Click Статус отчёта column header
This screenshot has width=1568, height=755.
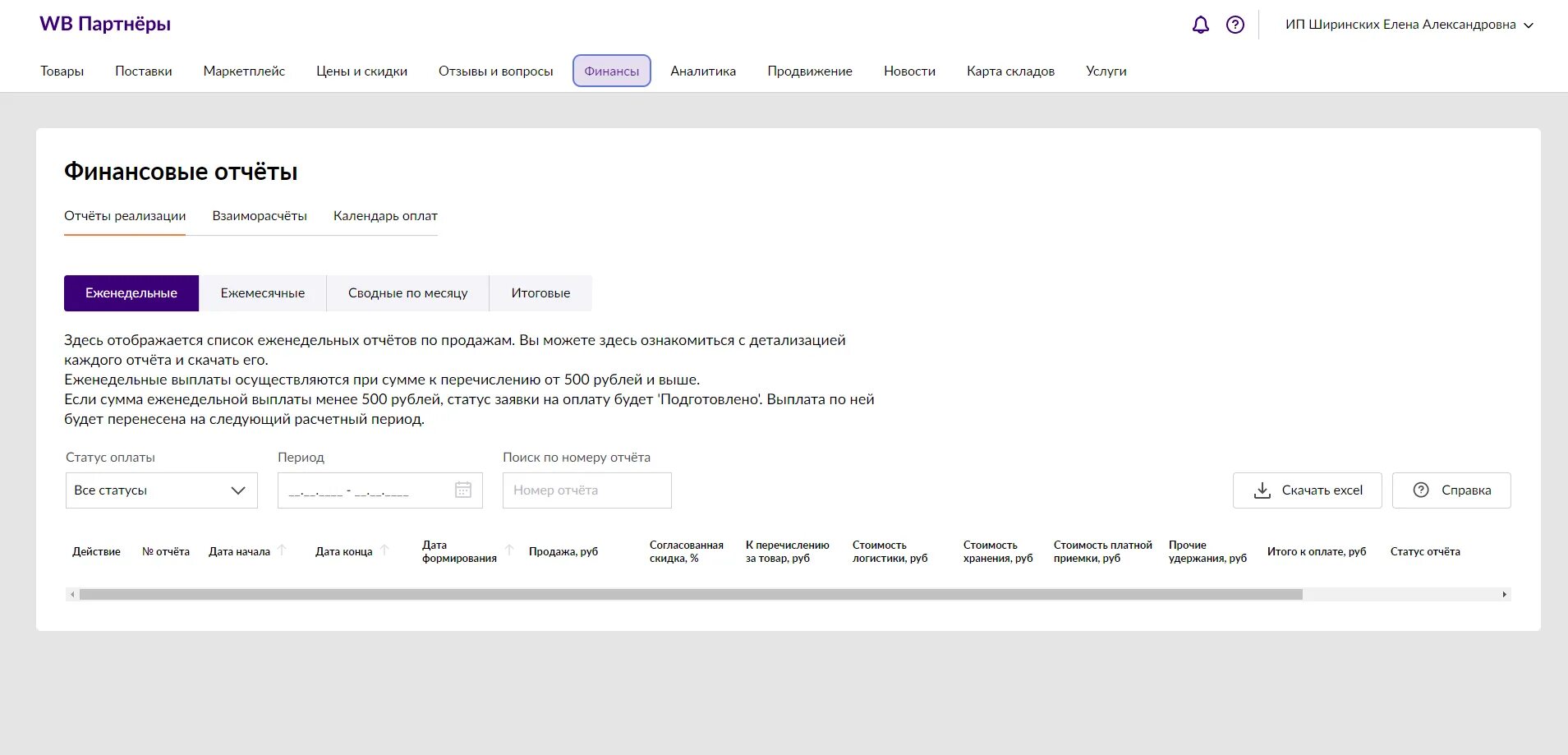click(1425, 551)
